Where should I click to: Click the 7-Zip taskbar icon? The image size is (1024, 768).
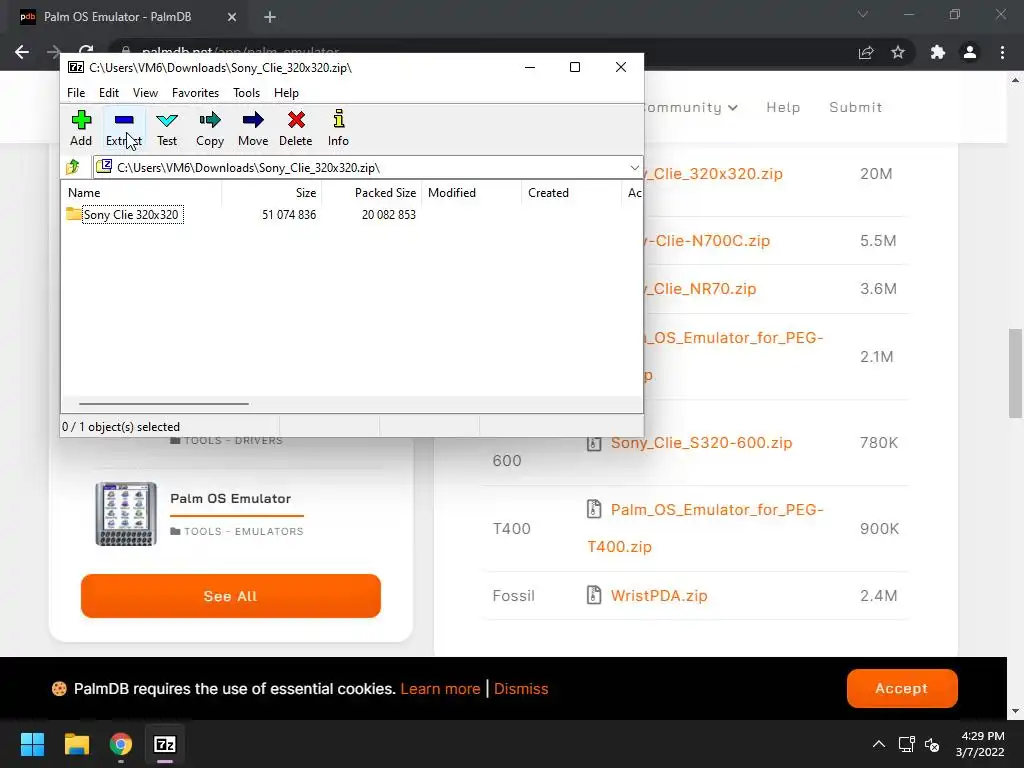tap(165, 744)
